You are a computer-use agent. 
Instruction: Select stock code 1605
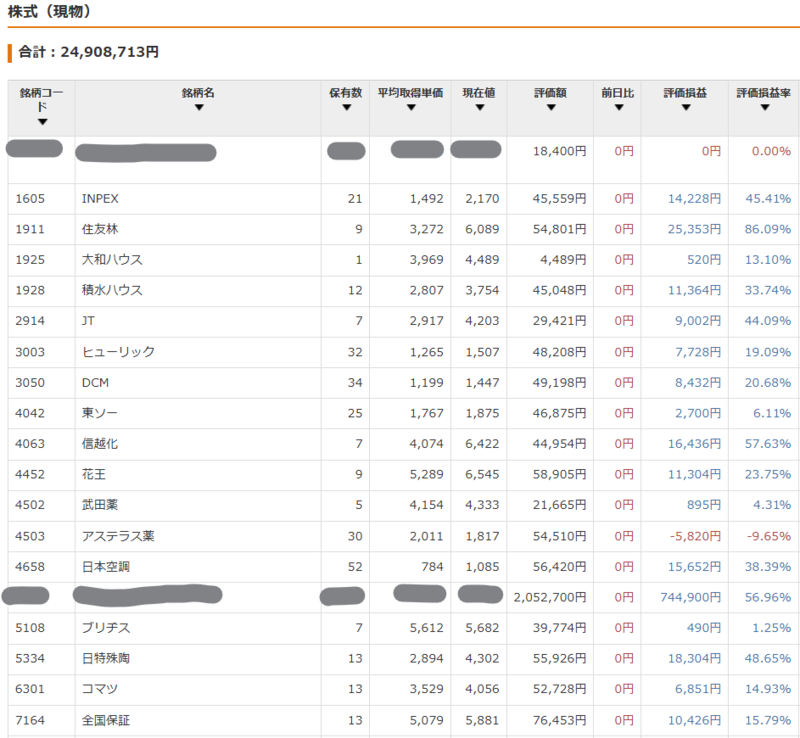point(30,199)
